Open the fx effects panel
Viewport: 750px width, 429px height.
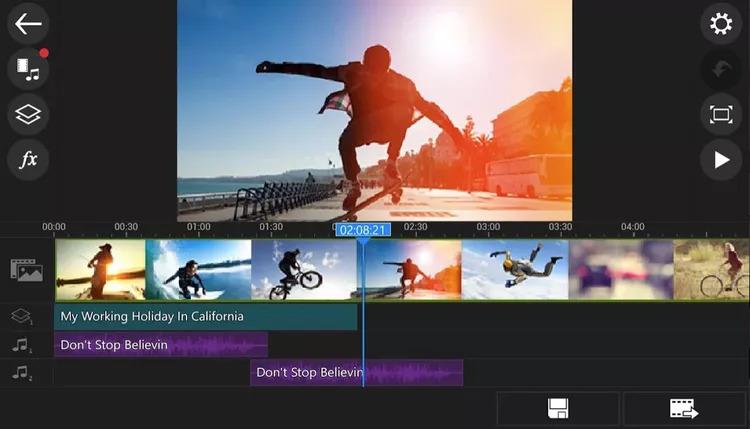tap(28, 160)
